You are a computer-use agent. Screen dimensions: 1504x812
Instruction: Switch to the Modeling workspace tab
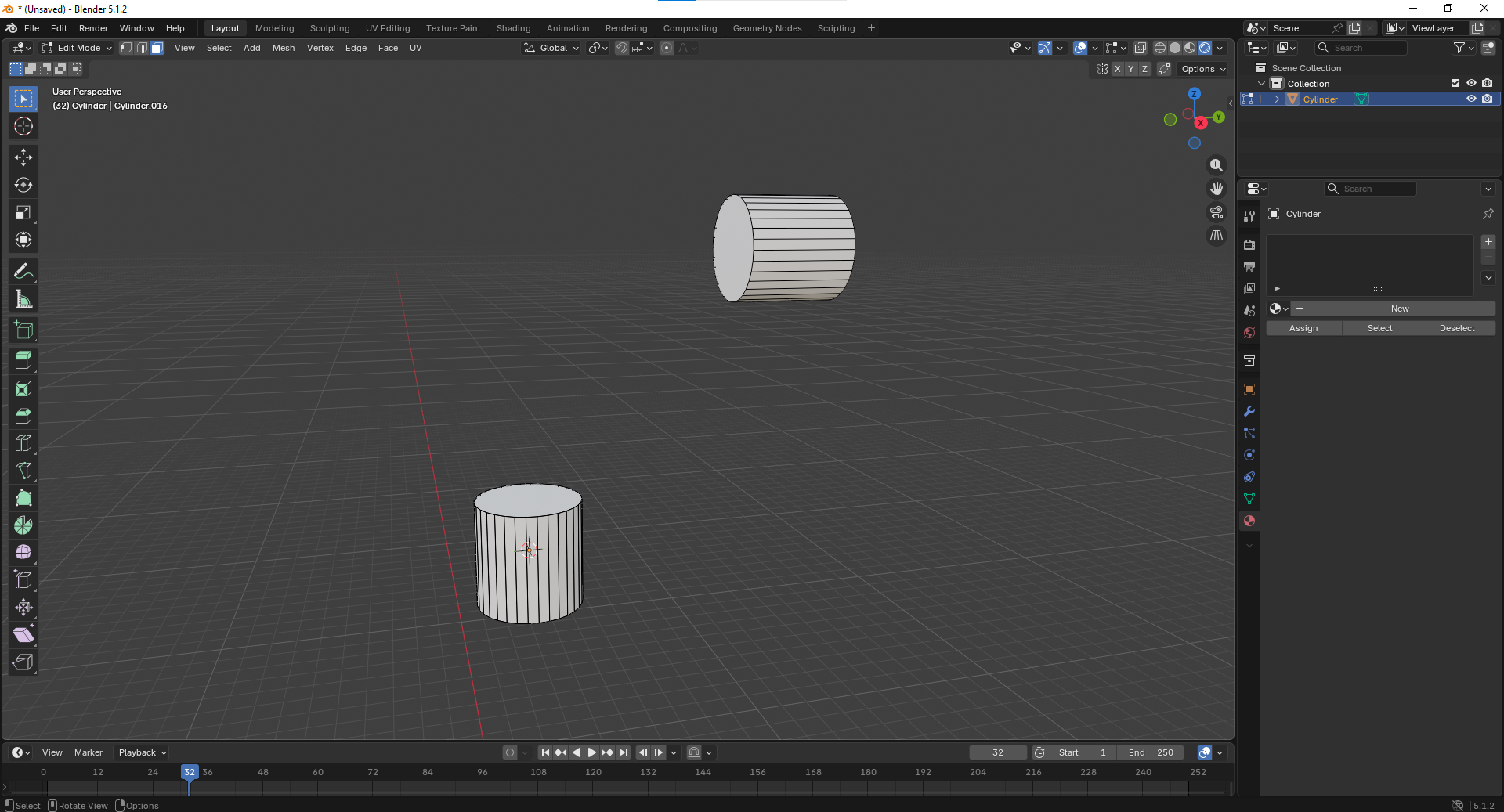tap(275, 28)
